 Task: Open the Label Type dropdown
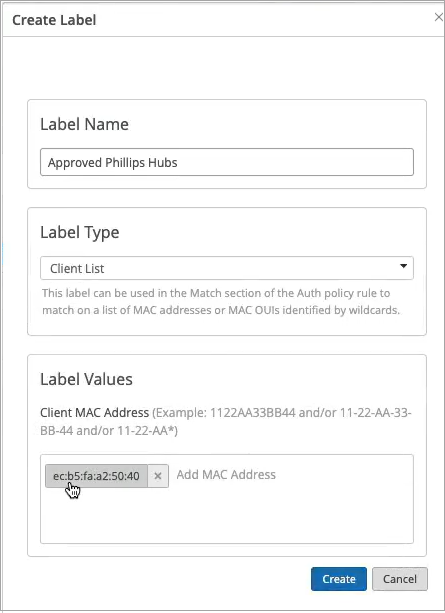227,268
